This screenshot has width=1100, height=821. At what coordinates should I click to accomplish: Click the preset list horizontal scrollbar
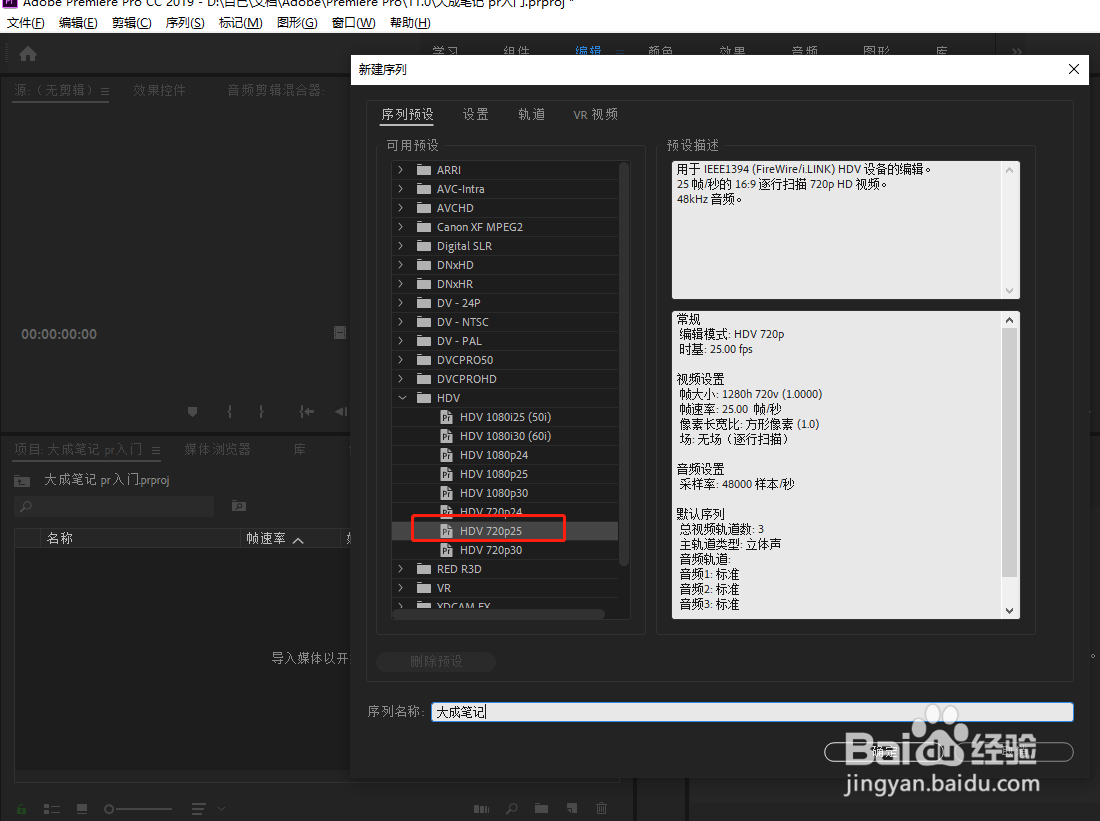point(498,614)
